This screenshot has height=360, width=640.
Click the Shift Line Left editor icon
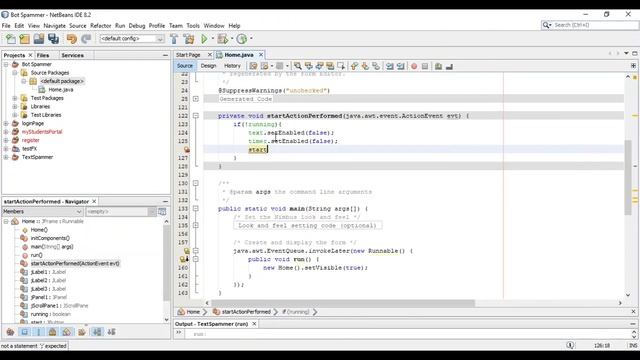pyautogui.click(x=390, y=66)
